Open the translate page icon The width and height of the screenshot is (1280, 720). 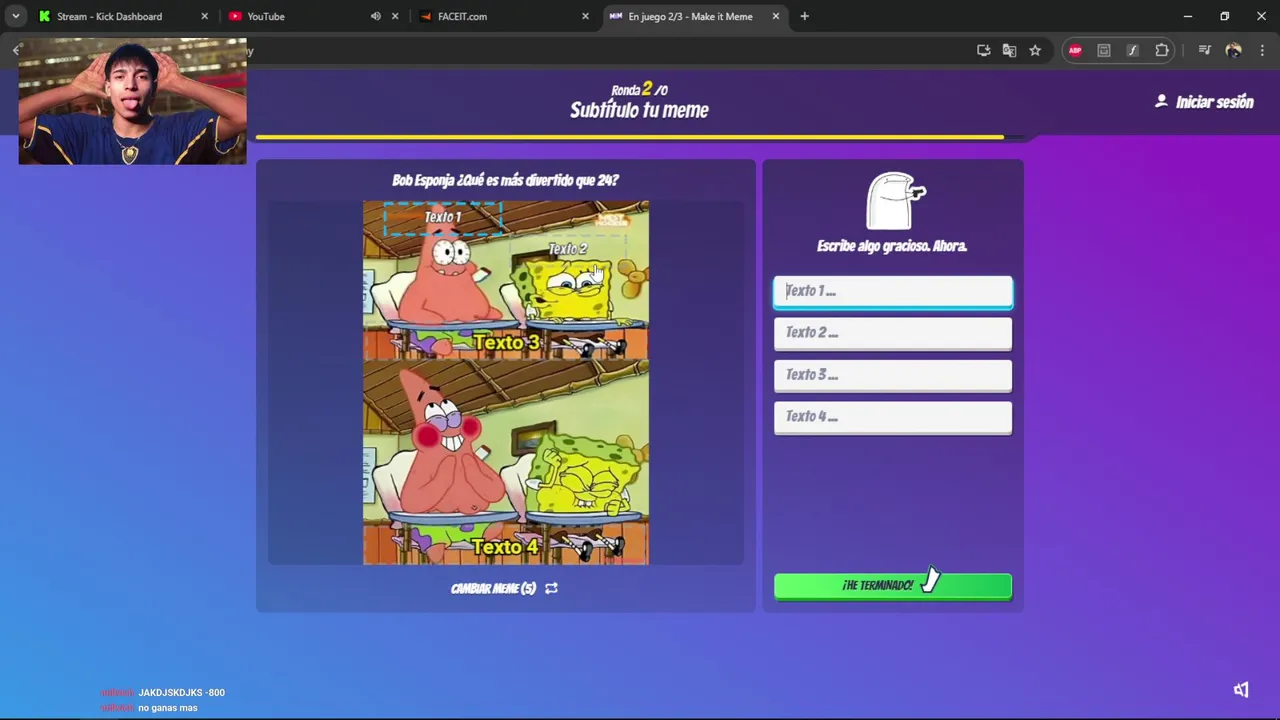click(1009, 50)
